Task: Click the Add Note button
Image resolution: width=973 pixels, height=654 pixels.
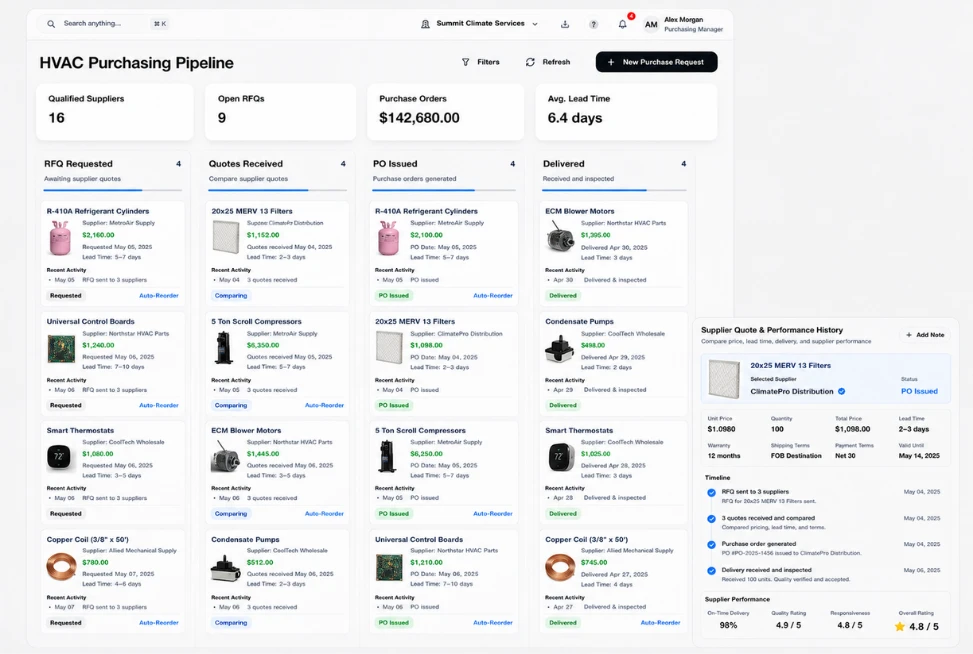Action: pos(925,335)
